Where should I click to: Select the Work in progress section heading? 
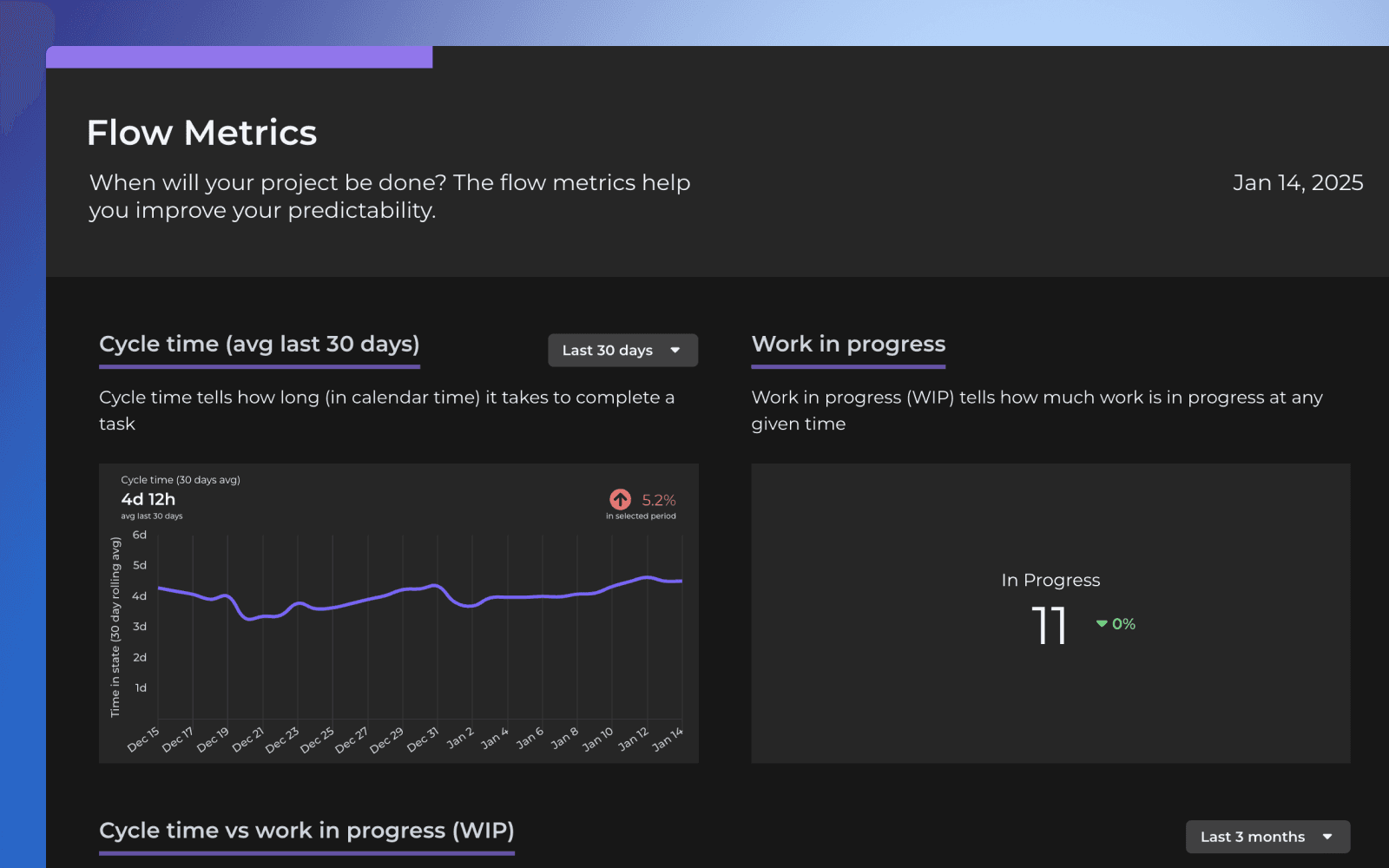(848, 344)
